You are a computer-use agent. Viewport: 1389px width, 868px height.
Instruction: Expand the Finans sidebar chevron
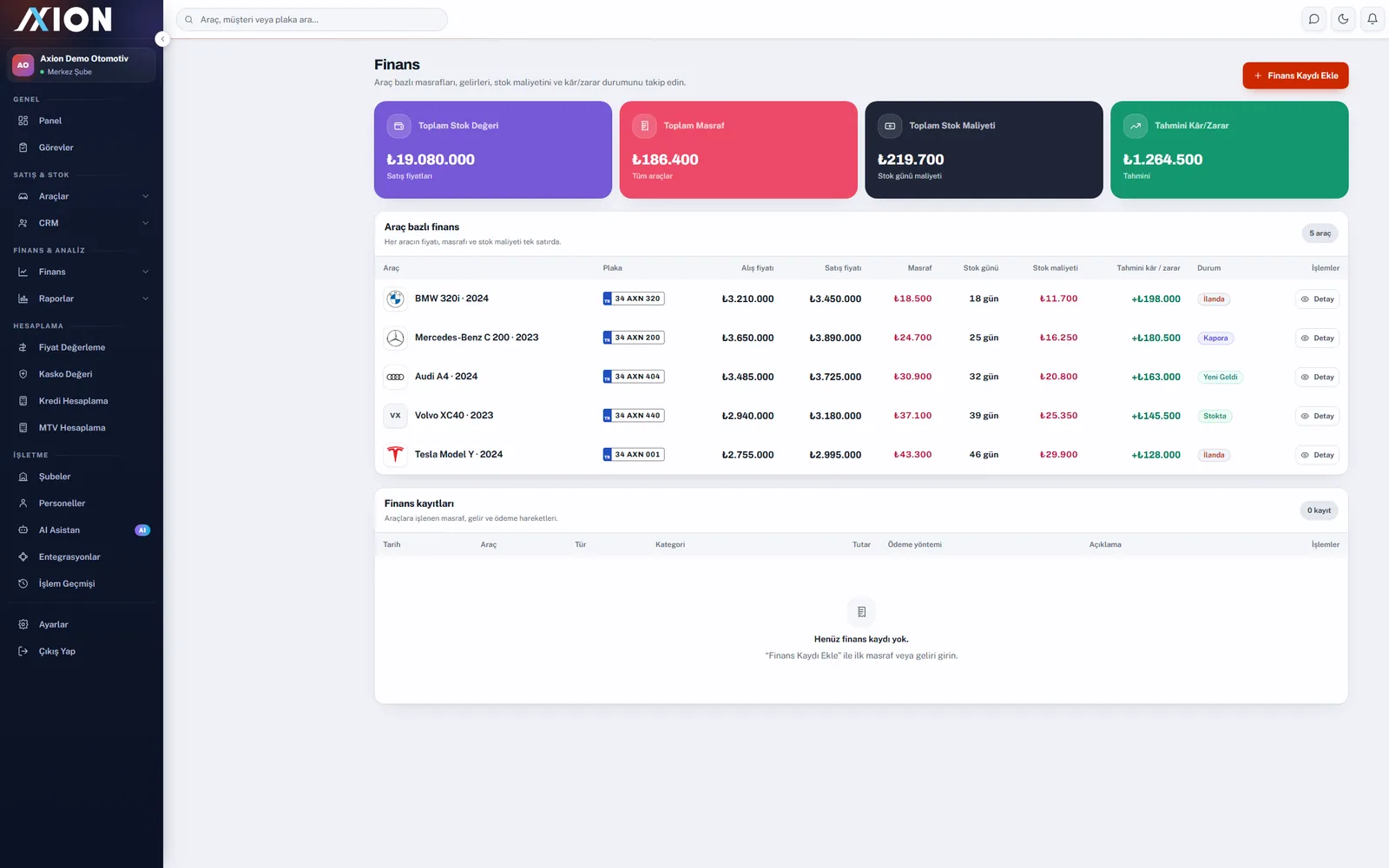point(145,272)
